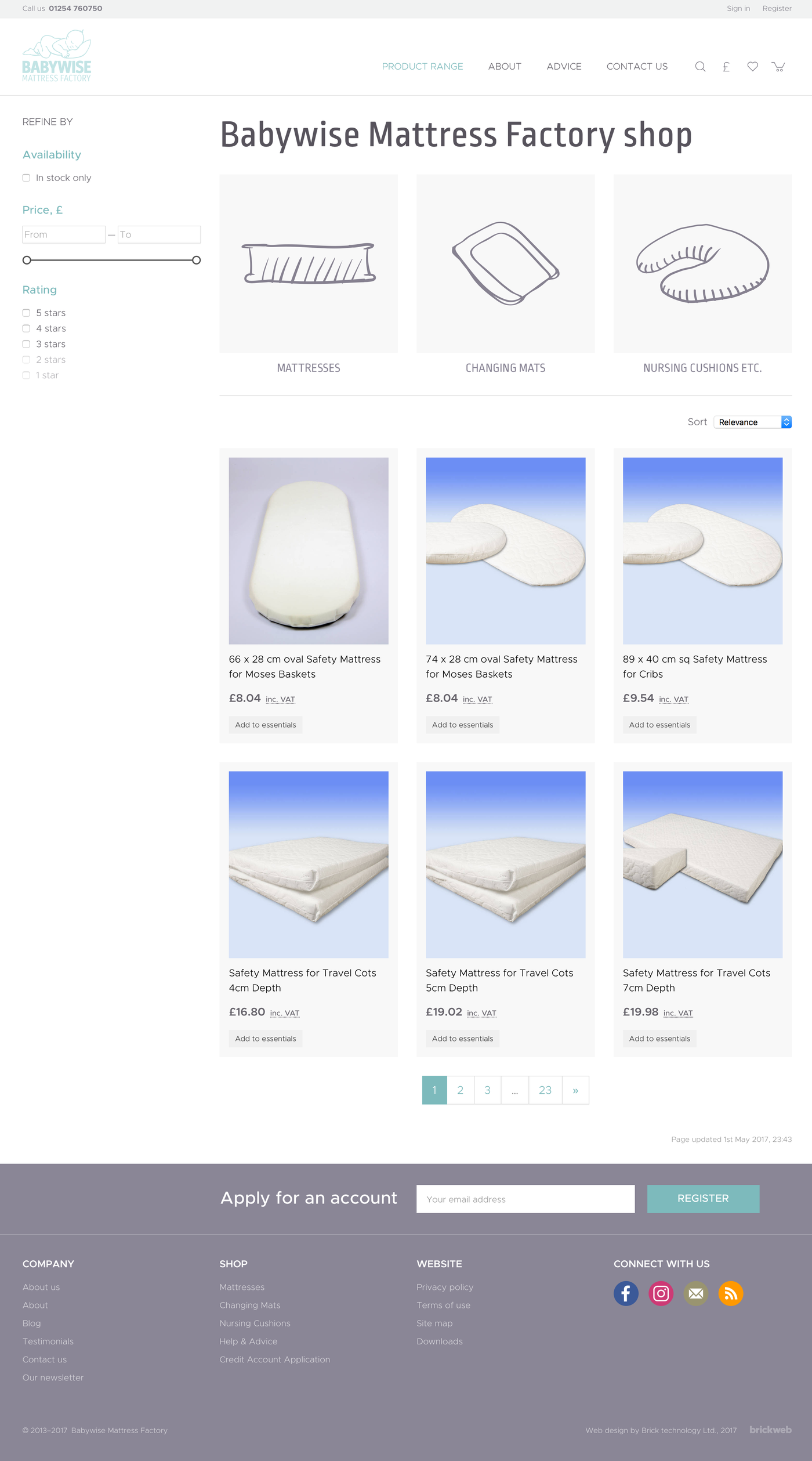
Task: Open the wishlist heart icon
Action: (752, 67)
